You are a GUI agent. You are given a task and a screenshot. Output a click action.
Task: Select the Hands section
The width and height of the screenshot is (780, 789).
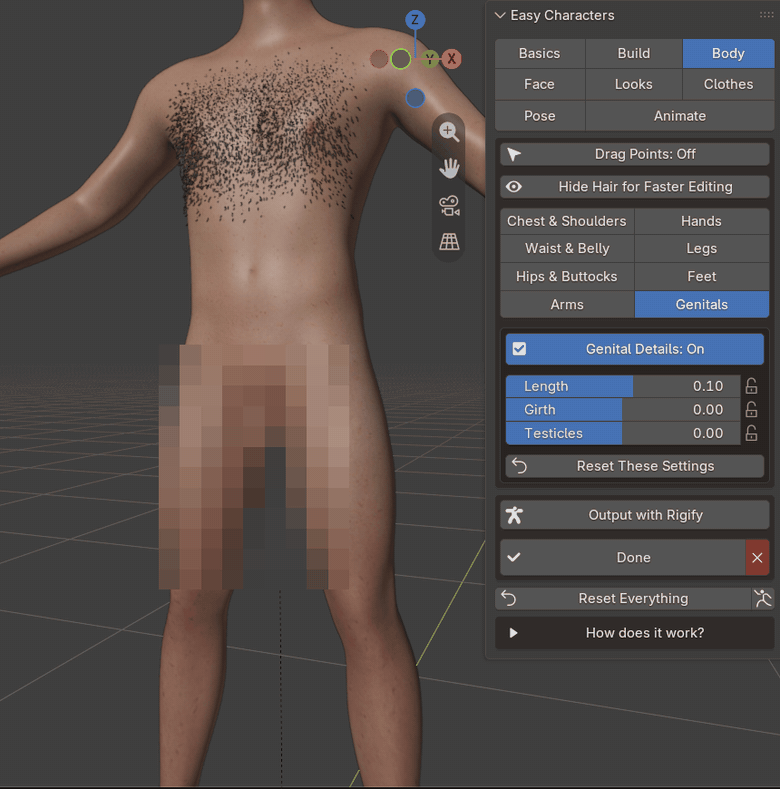tap(701, 221)
